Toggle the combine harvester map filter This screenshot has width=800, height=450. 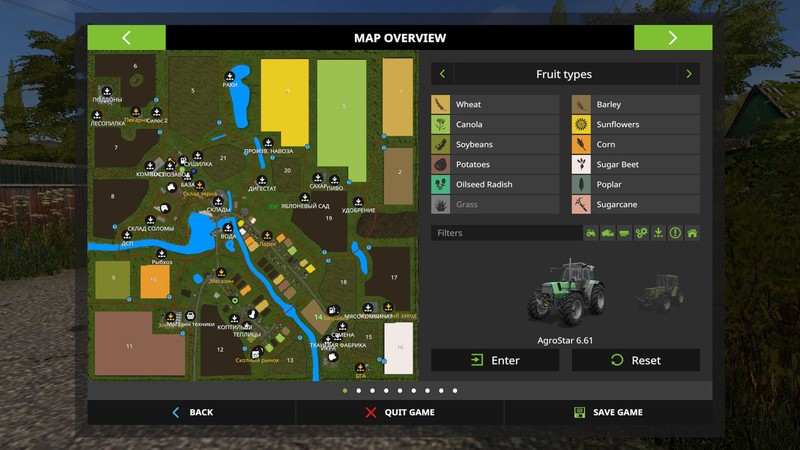coord(609,233)
